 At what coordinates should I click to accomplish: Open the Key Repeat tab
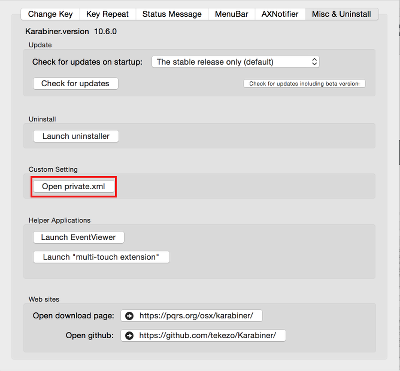(x=107, y=14)
